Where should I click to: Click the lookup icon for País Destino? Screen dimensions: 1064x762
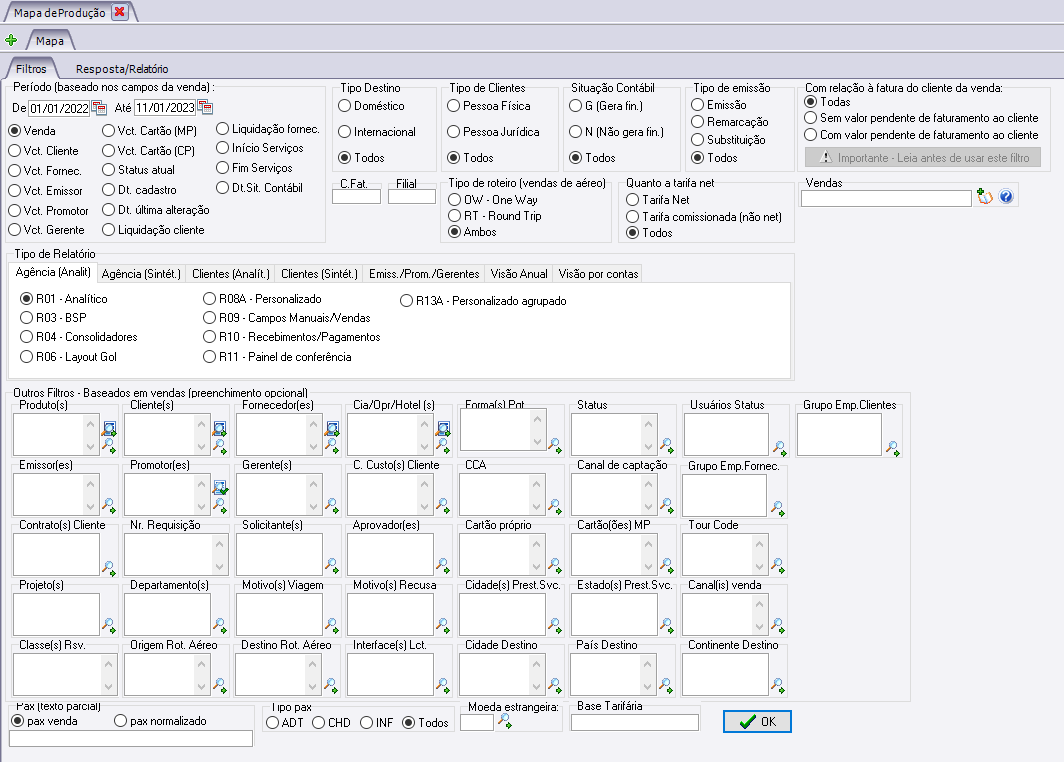pyautogui.click(x=666, y=685)
